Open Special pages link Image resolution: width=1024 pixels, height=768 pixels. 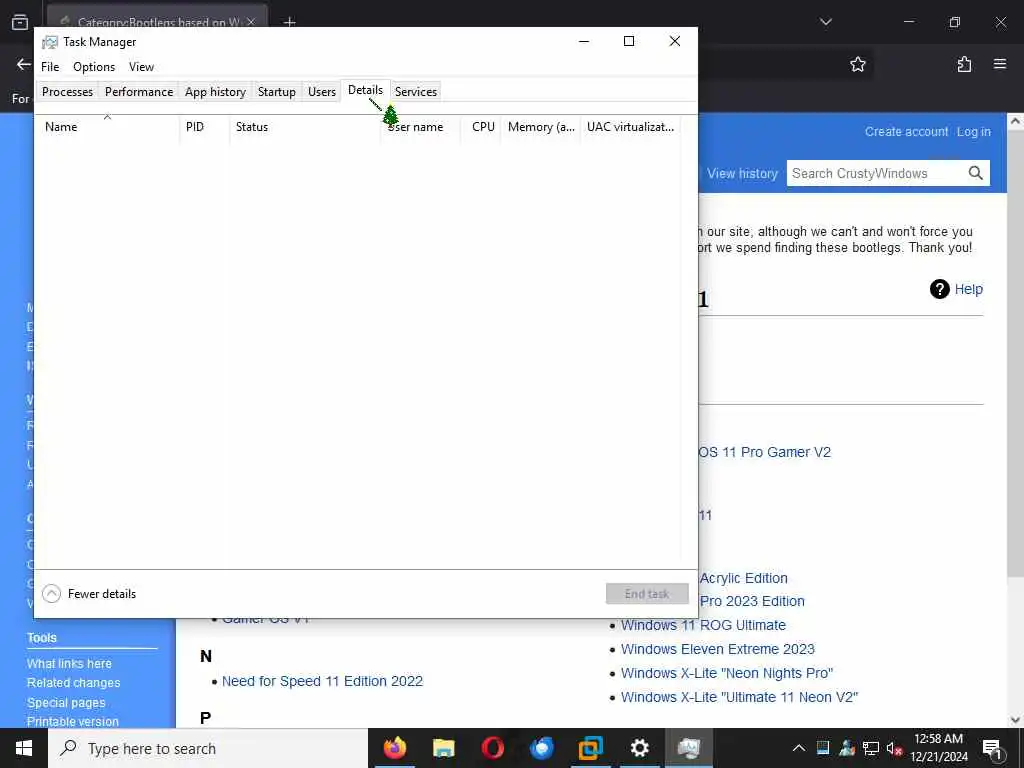pyautogui.click(x=66, y=703)
